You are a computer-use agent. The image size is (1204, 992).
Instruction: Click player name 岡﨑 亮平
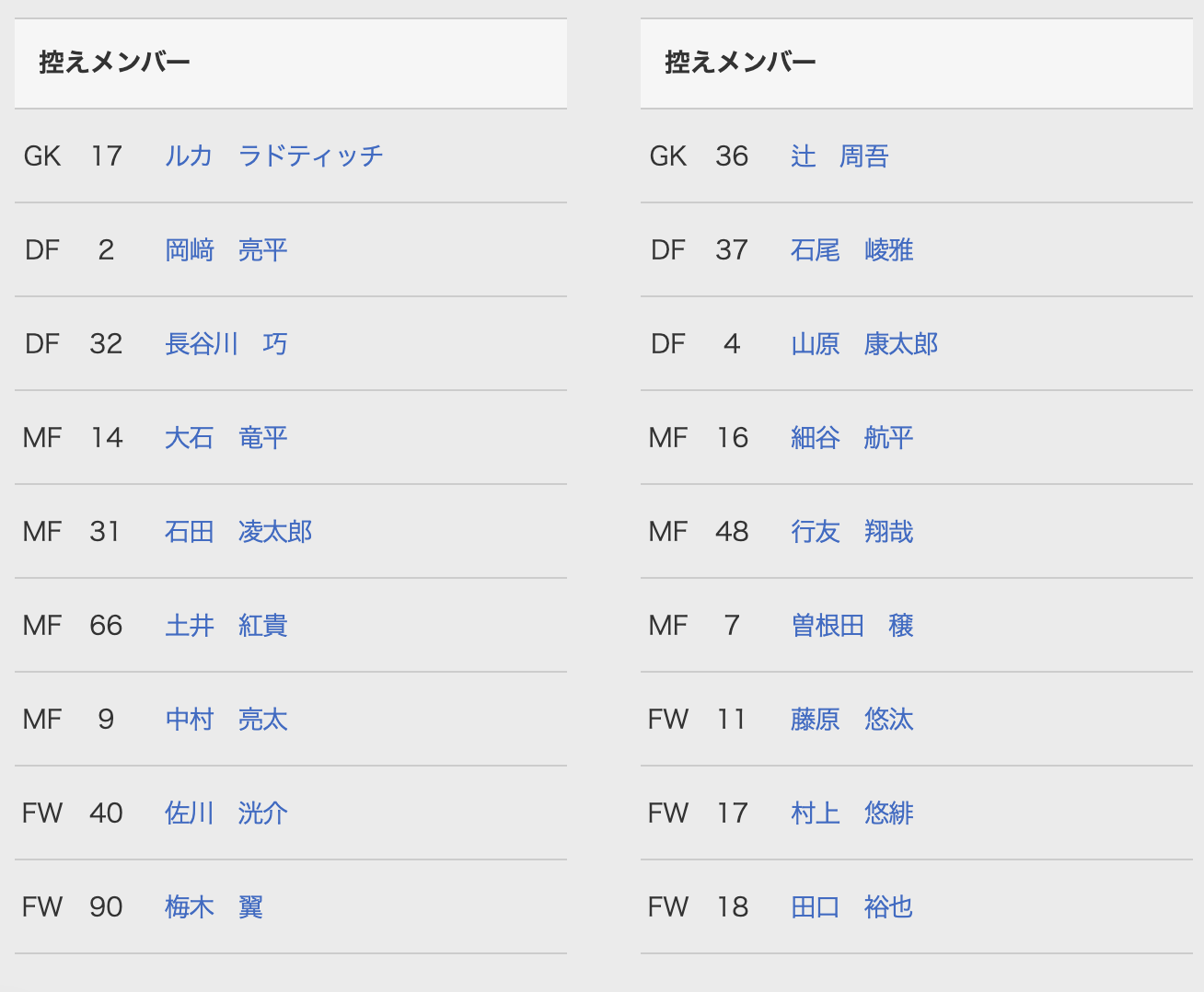[x=226, y=250]
